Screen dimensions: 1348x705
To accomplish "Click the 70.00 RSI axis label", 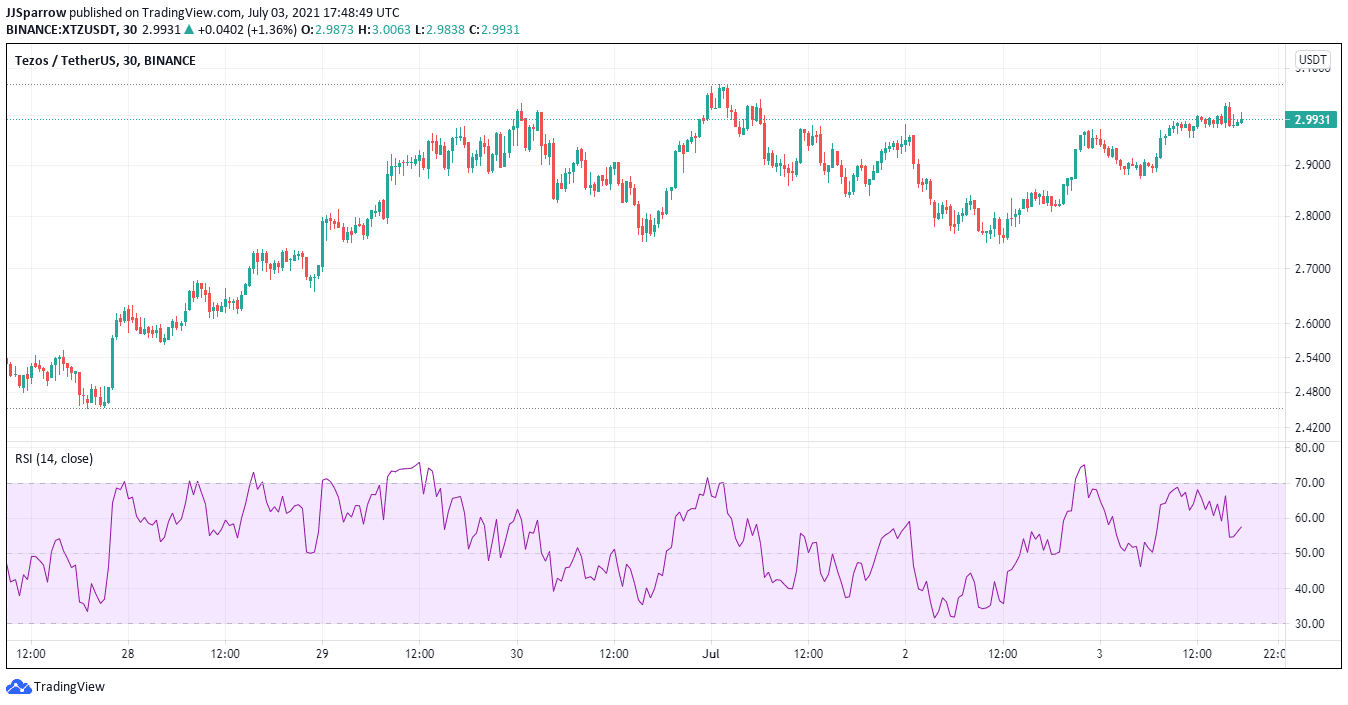I will pyautogui.click(x=1309, y=483).
